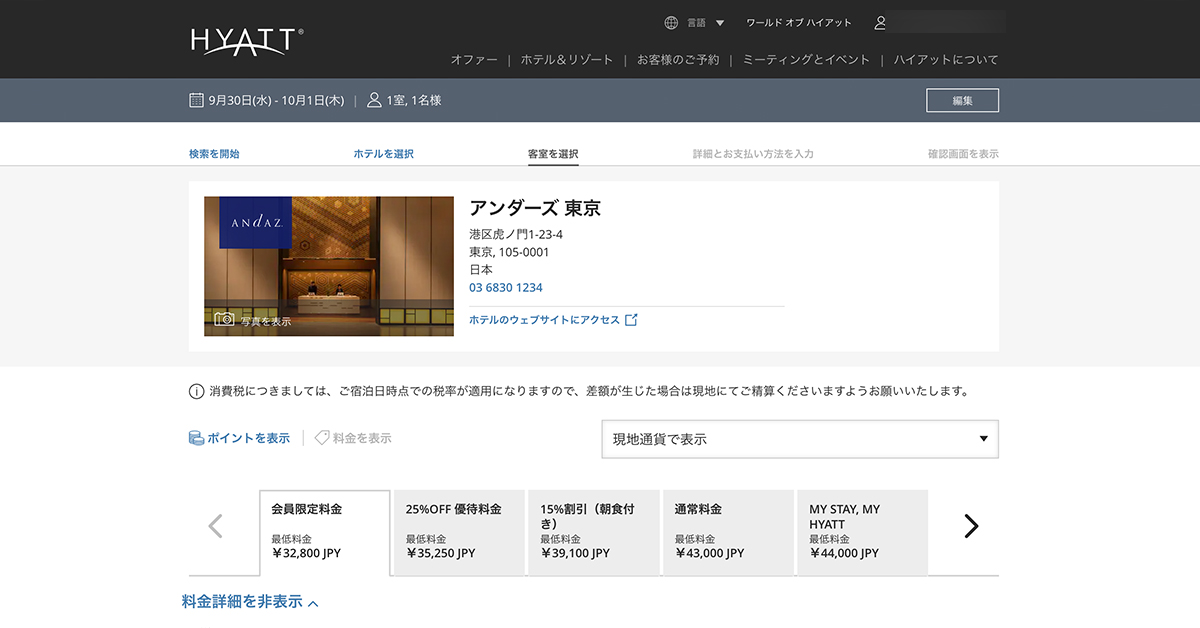The width and height of the screenshot is (1200, 628).
Task: Open the オファー menu
Action: tap(474, 60)
